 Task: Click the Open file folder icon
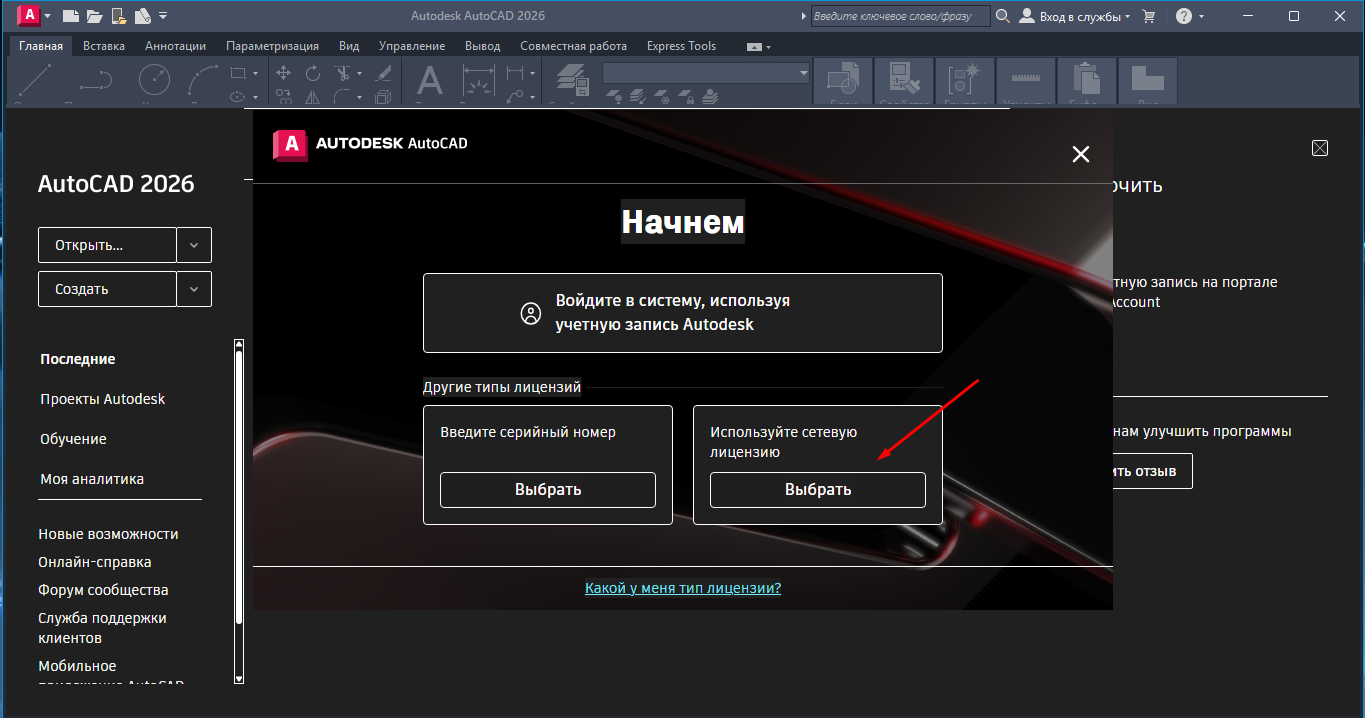pyautogui.click(x=95, y=16)
